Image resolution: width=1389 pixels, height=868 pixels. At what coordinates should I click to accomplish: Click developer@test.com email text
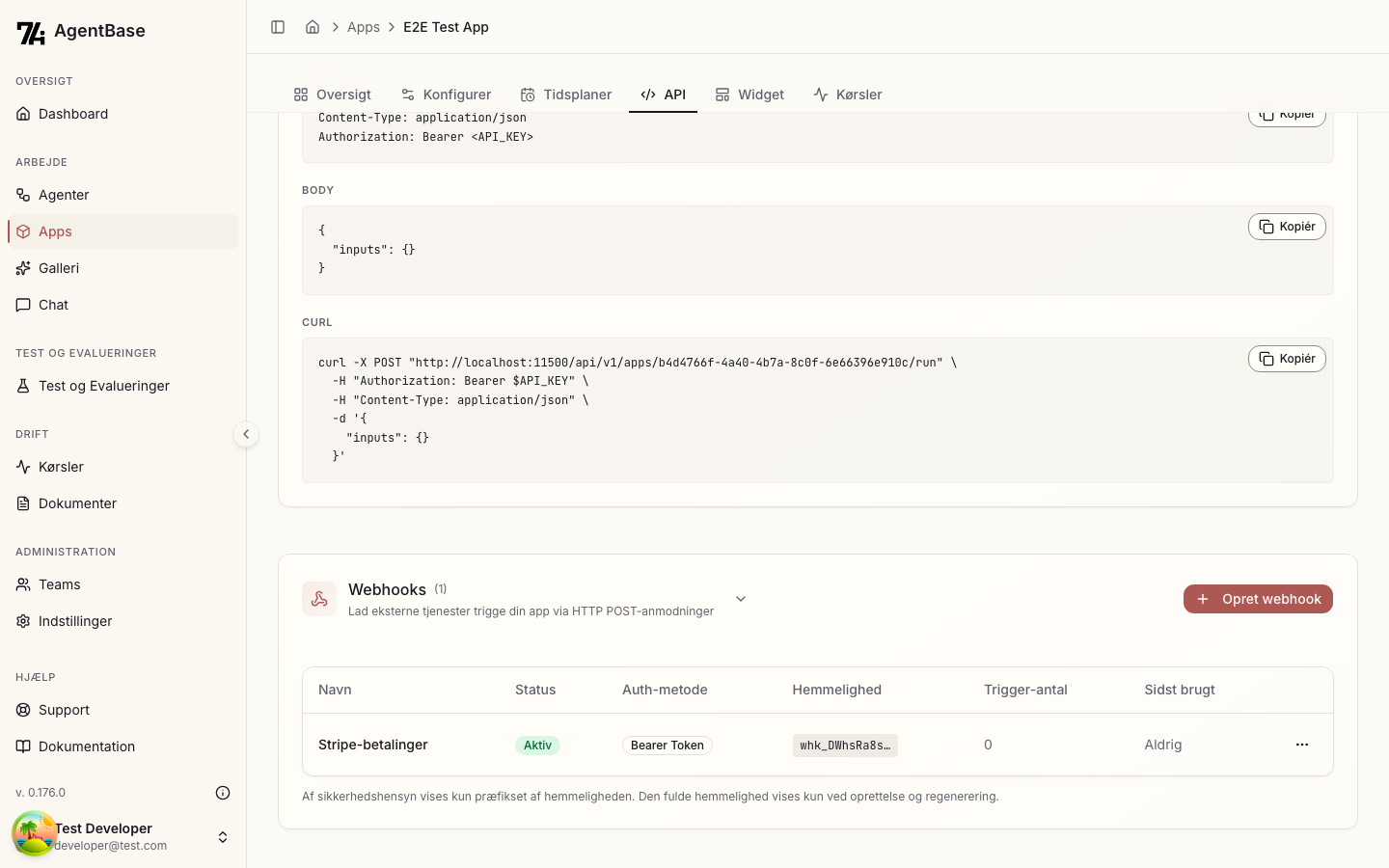click(x=111, y=846)
